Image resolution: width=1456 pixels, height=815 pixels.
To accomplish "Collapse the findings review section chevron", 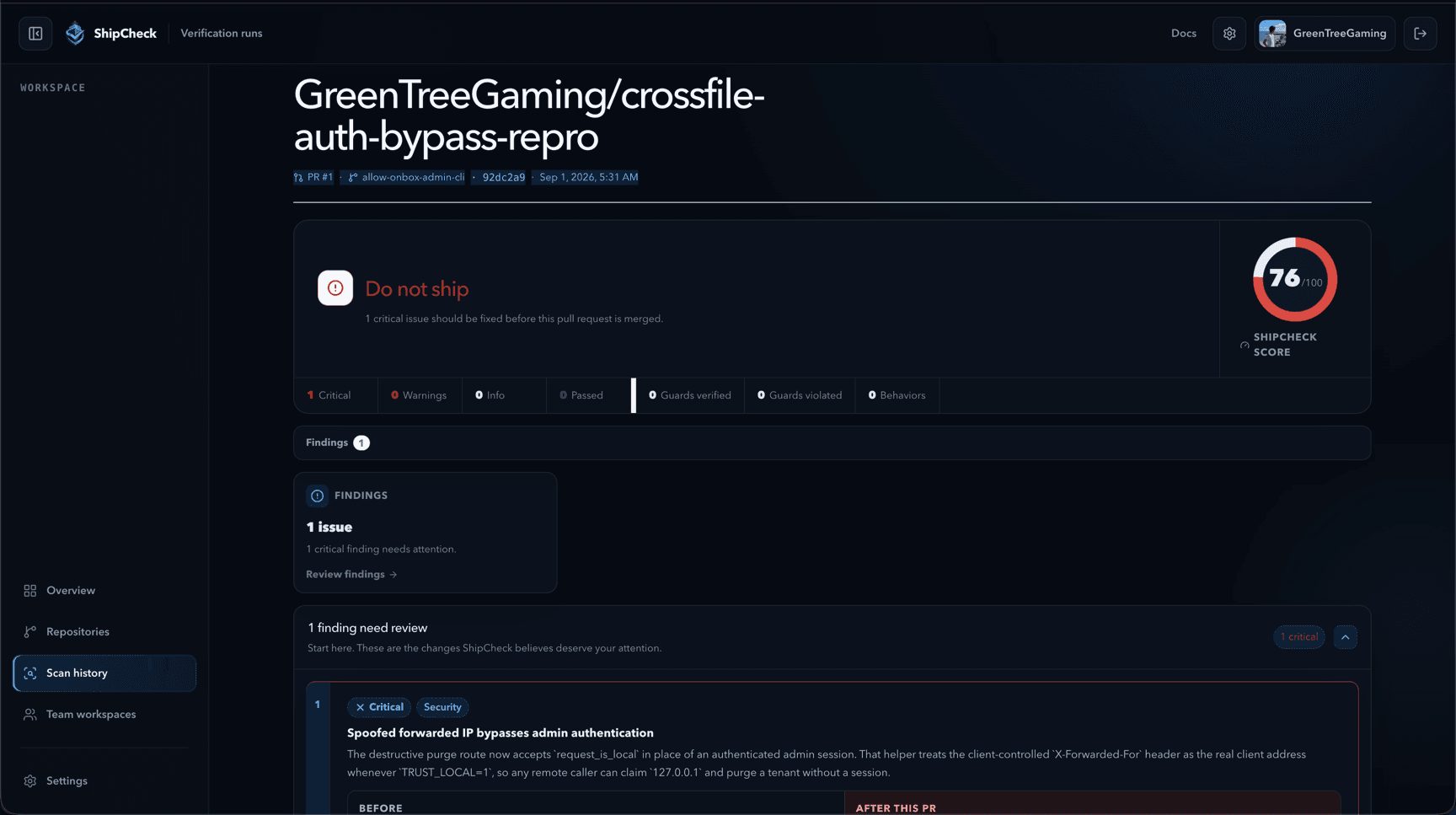I will coord(1346,637).
